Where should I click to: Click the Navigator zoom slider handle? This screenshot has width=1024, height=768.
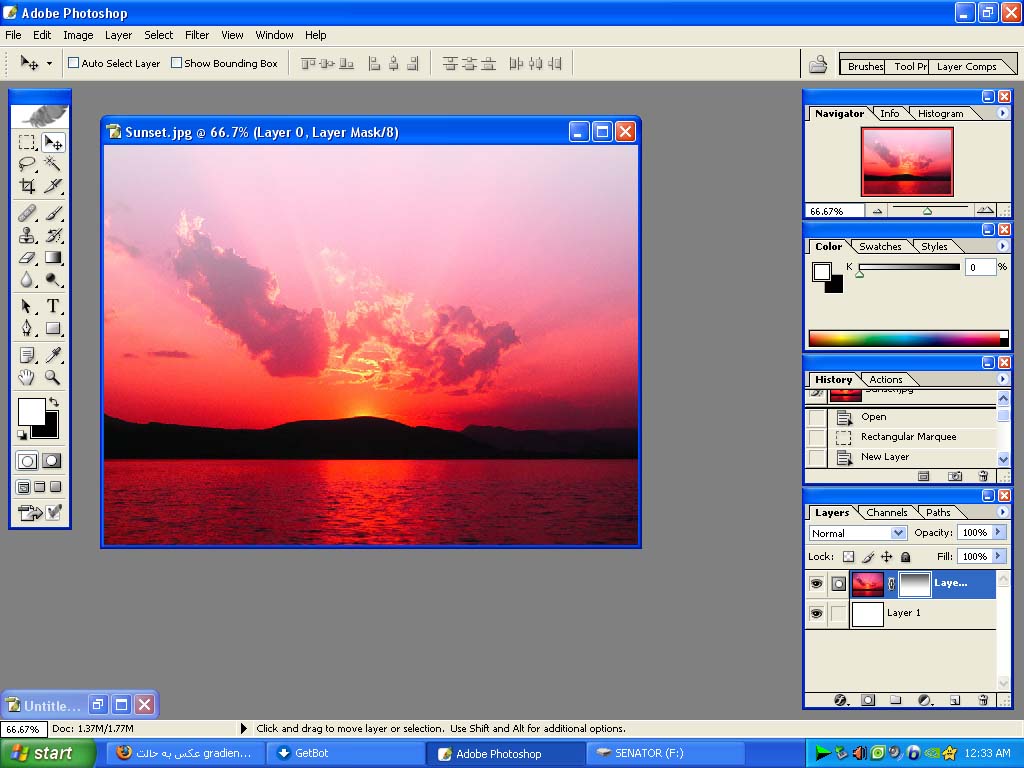click(x=927, y=211)
